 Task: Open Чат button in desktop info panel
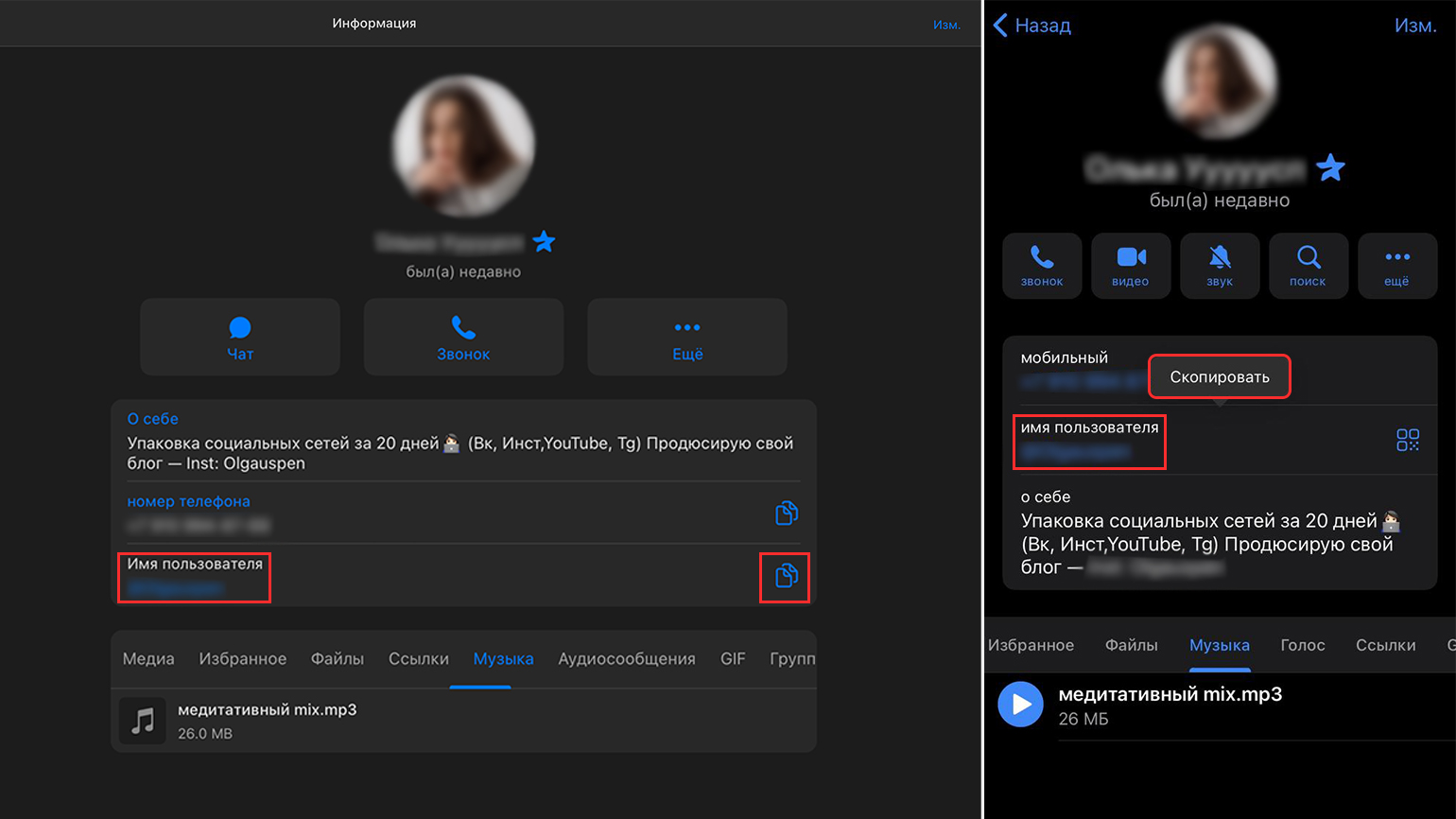tap(240, 338)
